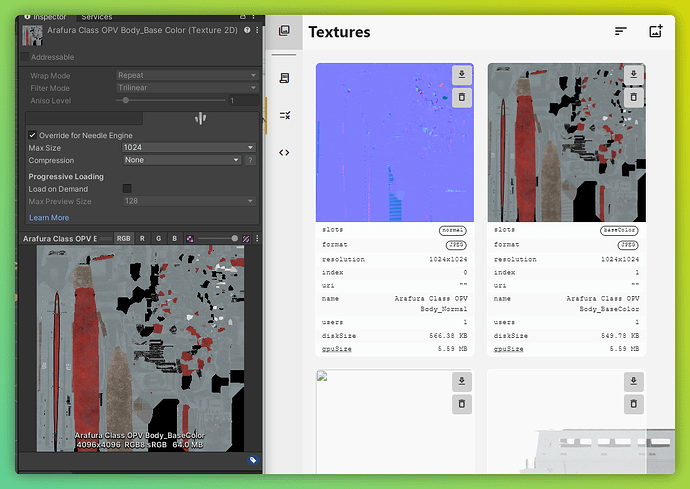Follow the Learn More link
Screen dimensions: 690x489
49,217
